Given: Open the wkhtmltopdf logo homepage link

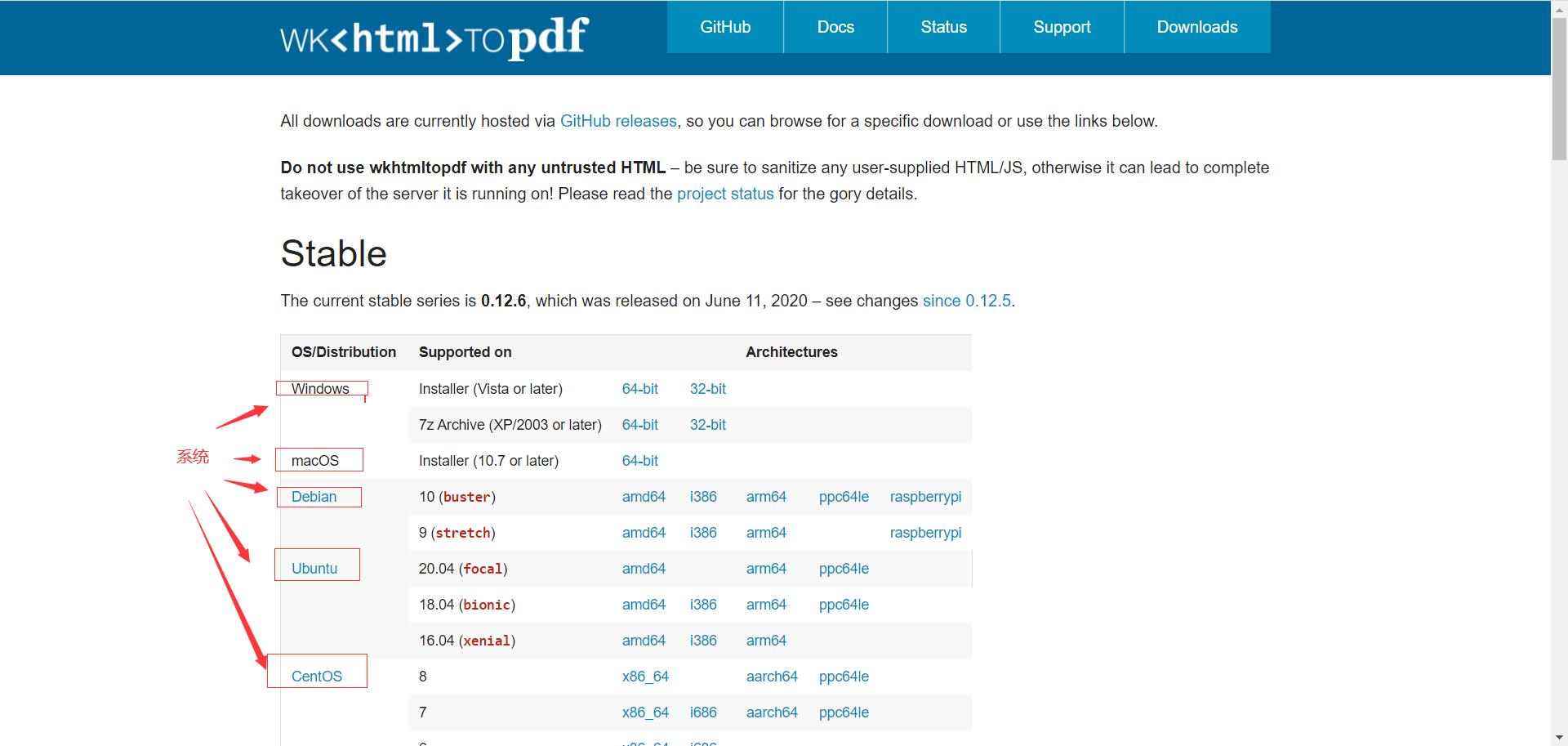Looking at the screenshot, I should click(x=434, y=38).
